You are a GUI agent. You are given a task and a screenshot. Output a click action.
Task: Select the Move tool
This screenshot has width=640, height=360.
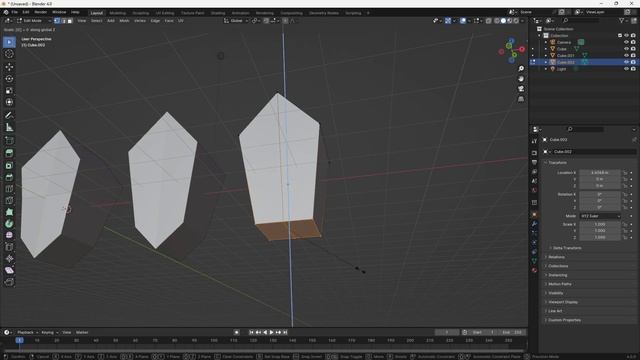(x=9, y=67)
